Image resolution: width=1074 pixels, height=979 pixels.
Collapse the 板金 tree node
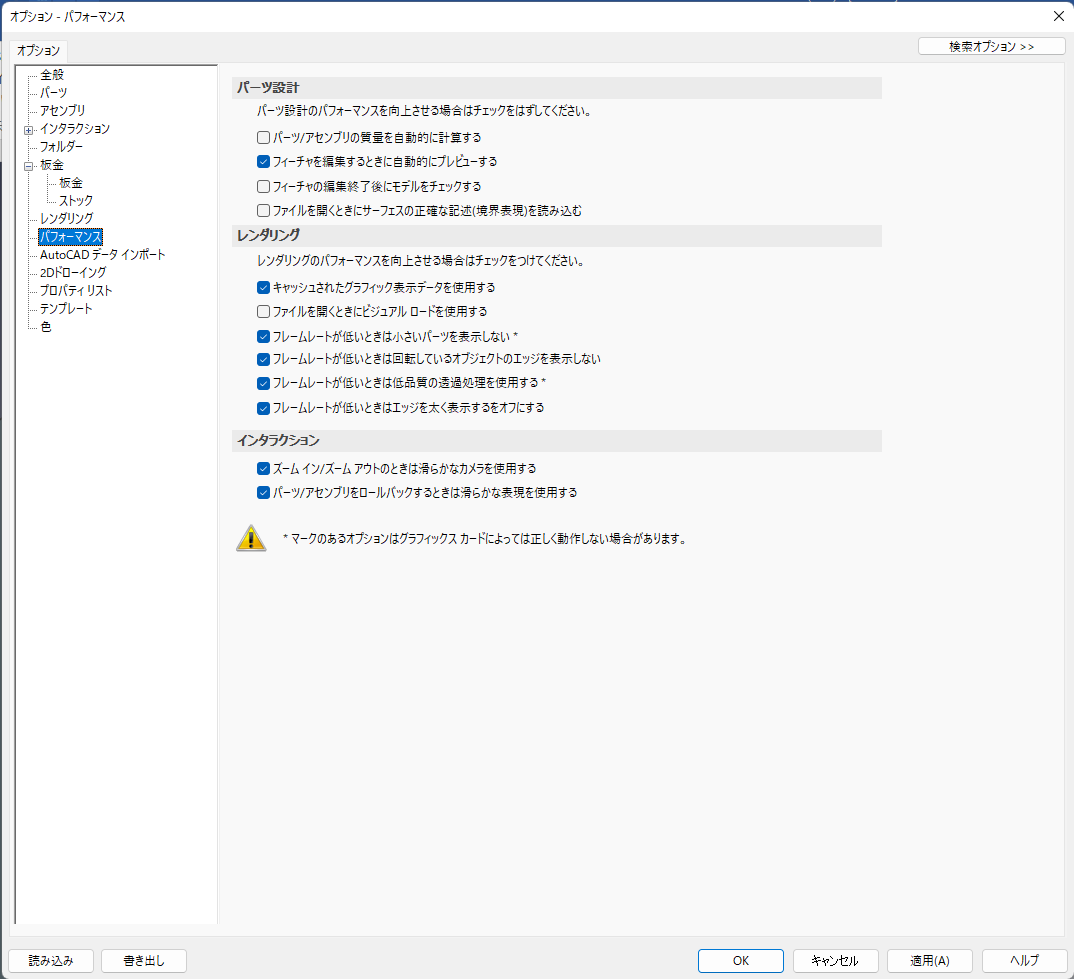(x=28, y=165)
